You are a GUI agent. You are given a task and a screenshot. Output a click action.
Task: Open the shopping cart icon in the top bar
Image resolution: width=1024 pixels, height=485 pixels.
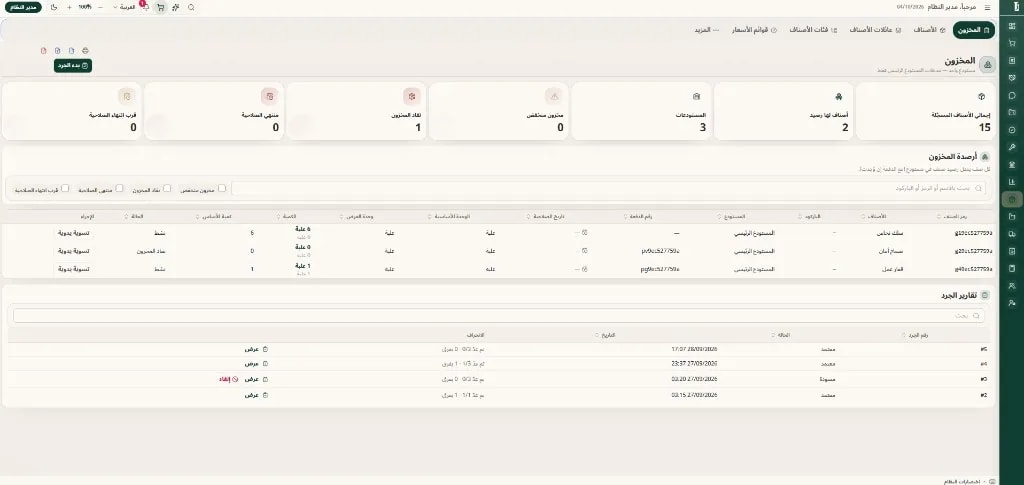pos(160,7)
